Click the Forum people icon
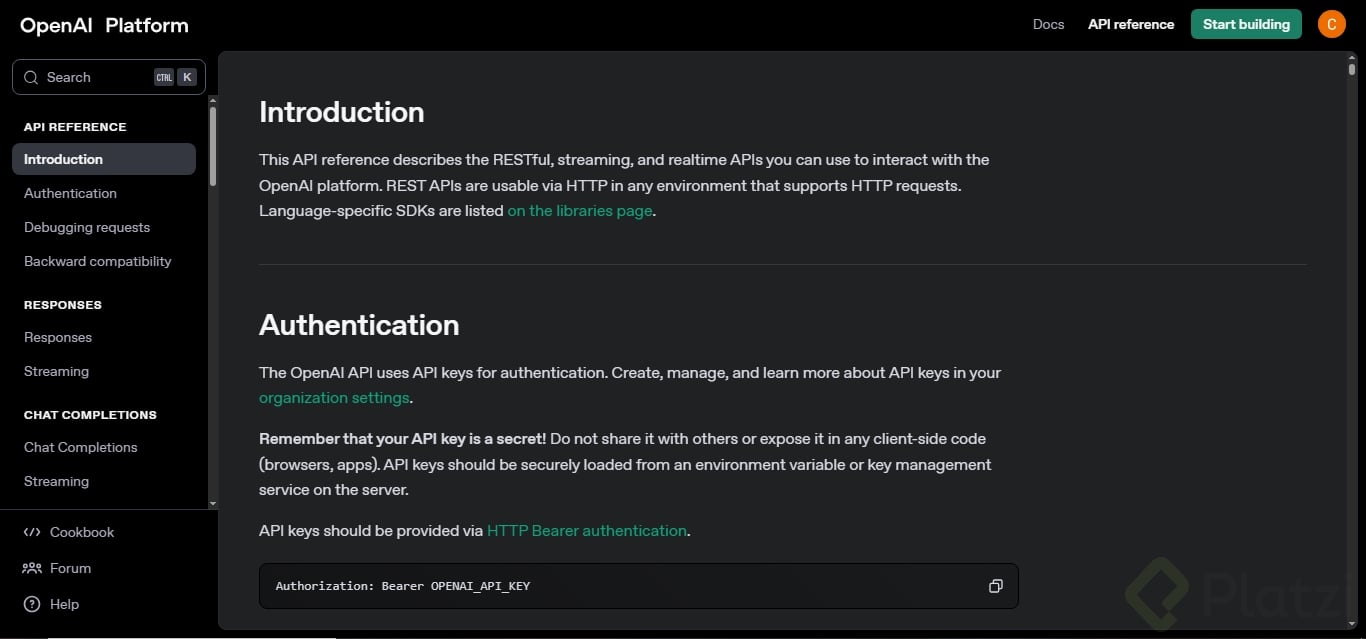The width and height of the screenshot is (1366, 639). click(x=32, y=568)
